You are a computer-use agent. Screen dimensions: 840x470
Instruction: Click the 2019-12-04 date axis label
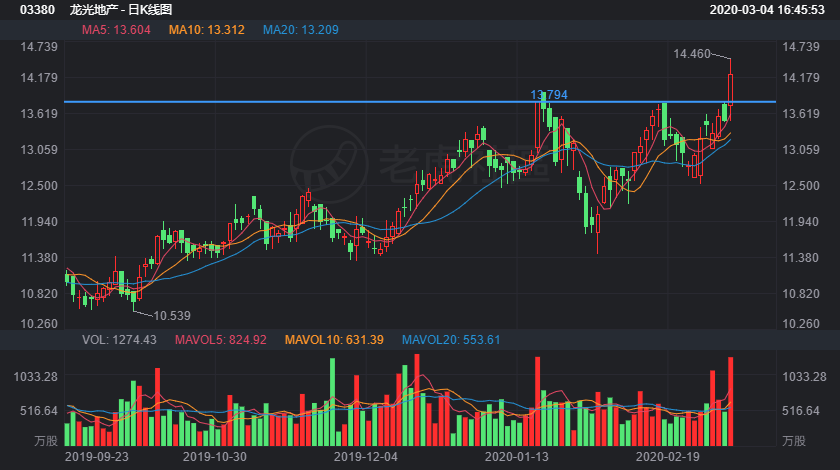366,457
